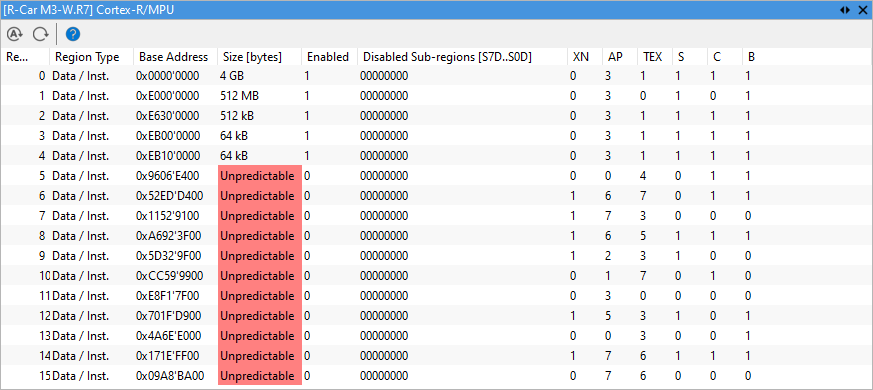Select base address 0x5D32'9F00
Screen dimensions: 873x390
click(x=168, y=256)
